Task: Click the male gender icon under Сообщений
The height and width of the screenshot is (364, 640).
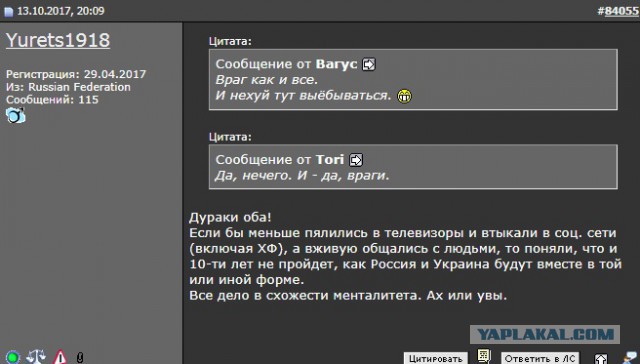Action: (x=16, y=116)
